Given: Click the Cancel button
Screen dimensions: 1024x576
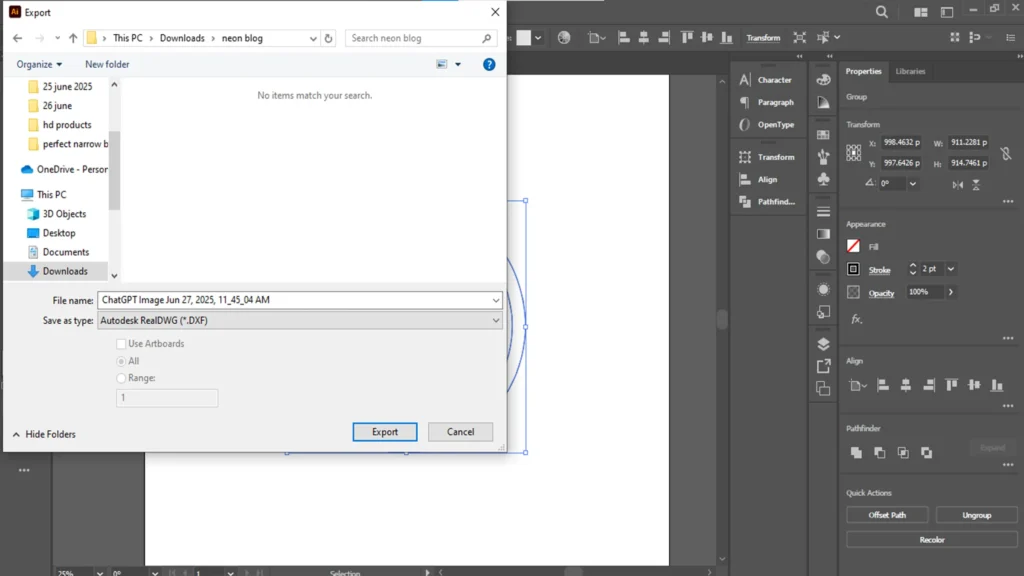Looking at the screenshot, I should 460,432.
